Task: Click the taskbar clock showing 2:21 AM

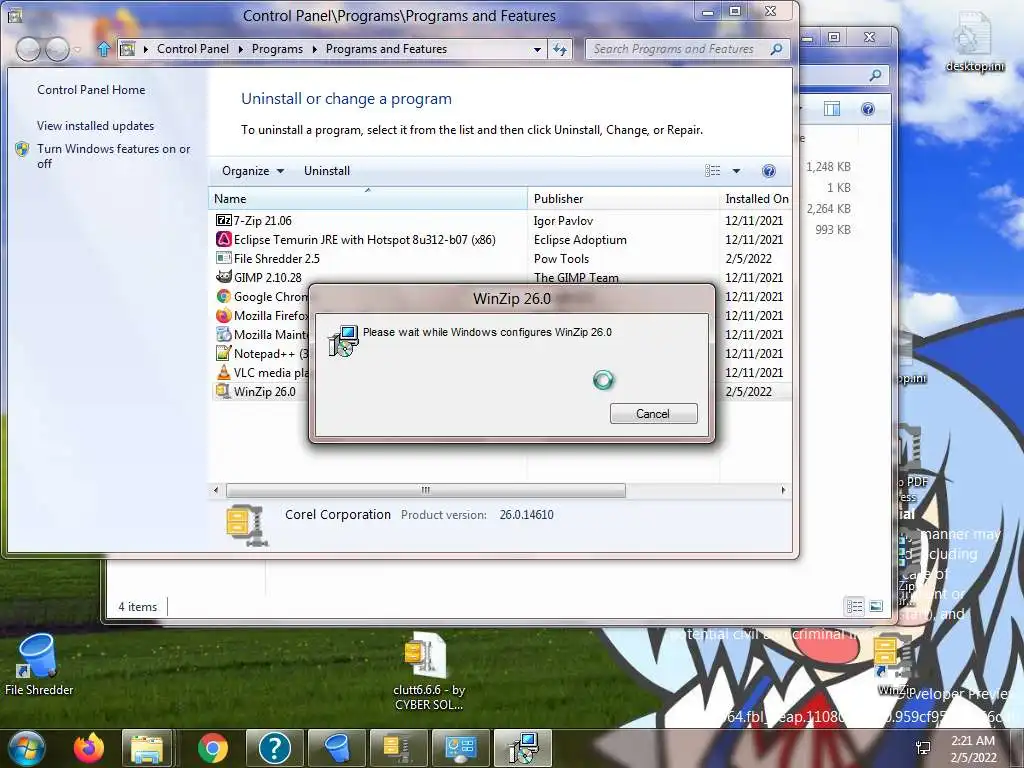Action: (973, 749)
